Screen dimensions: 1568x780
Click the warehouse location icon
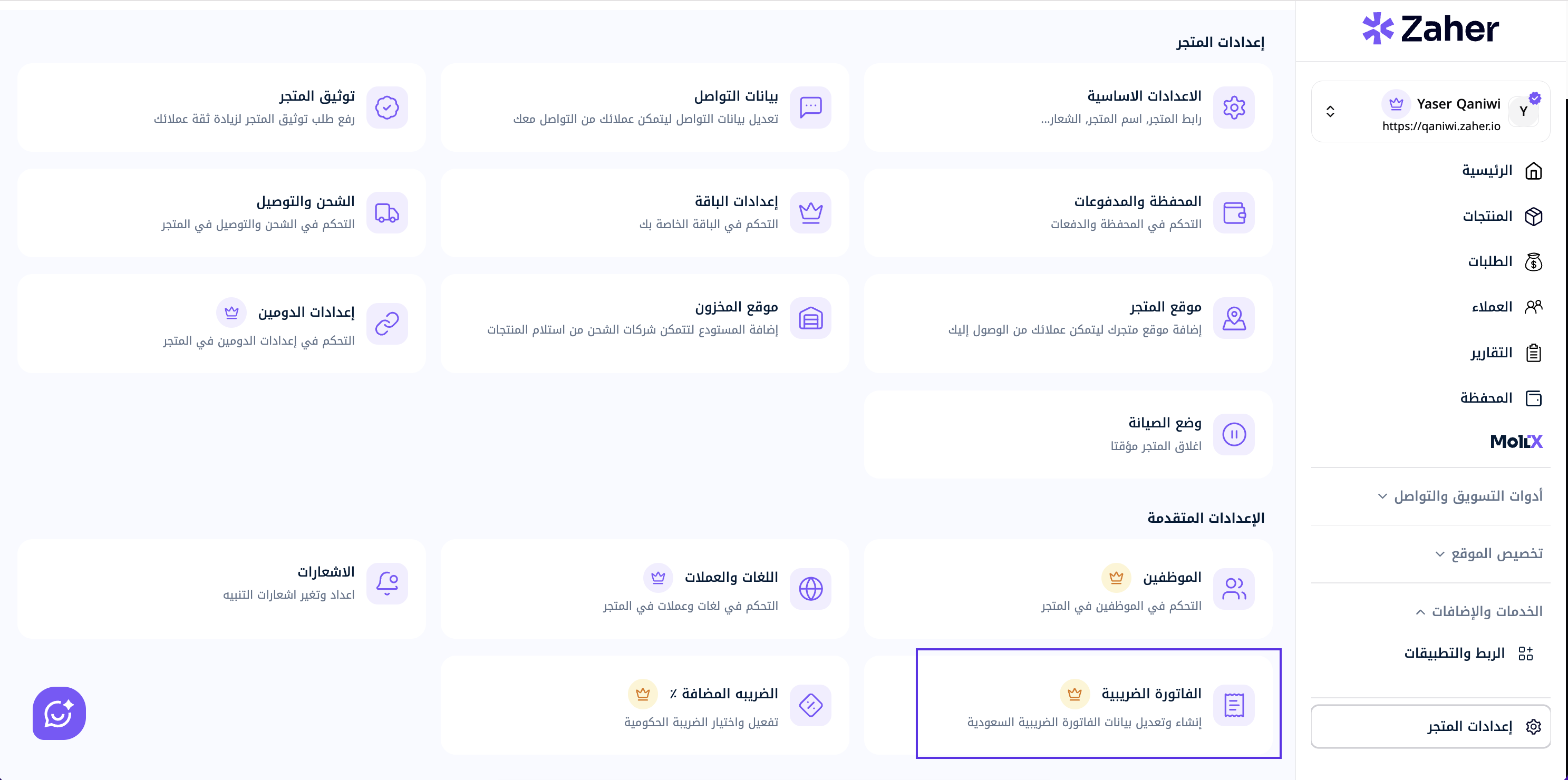[810, 318]
